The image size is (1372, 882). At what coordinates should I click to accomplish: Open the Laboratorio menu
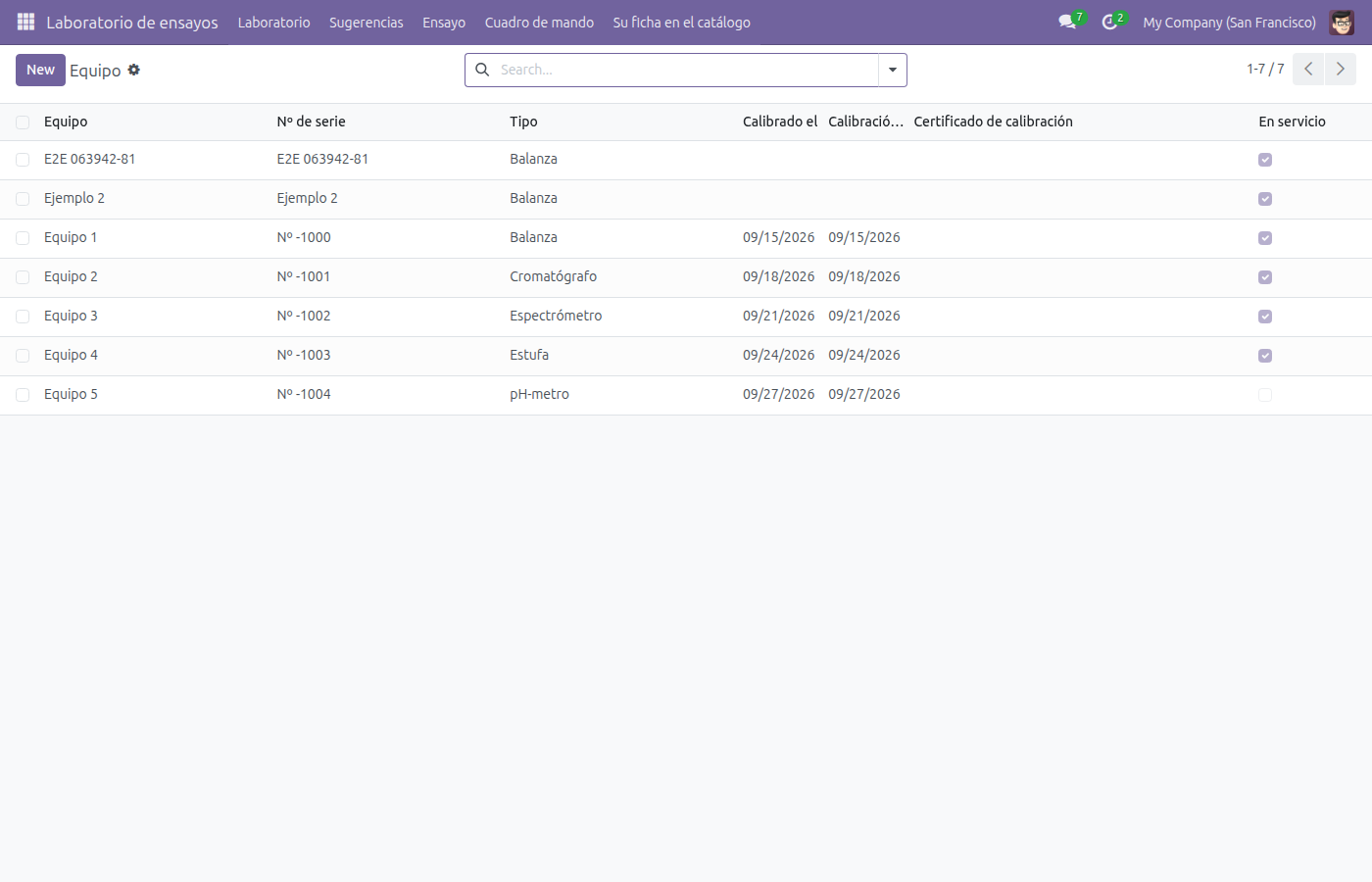point(273,22)
